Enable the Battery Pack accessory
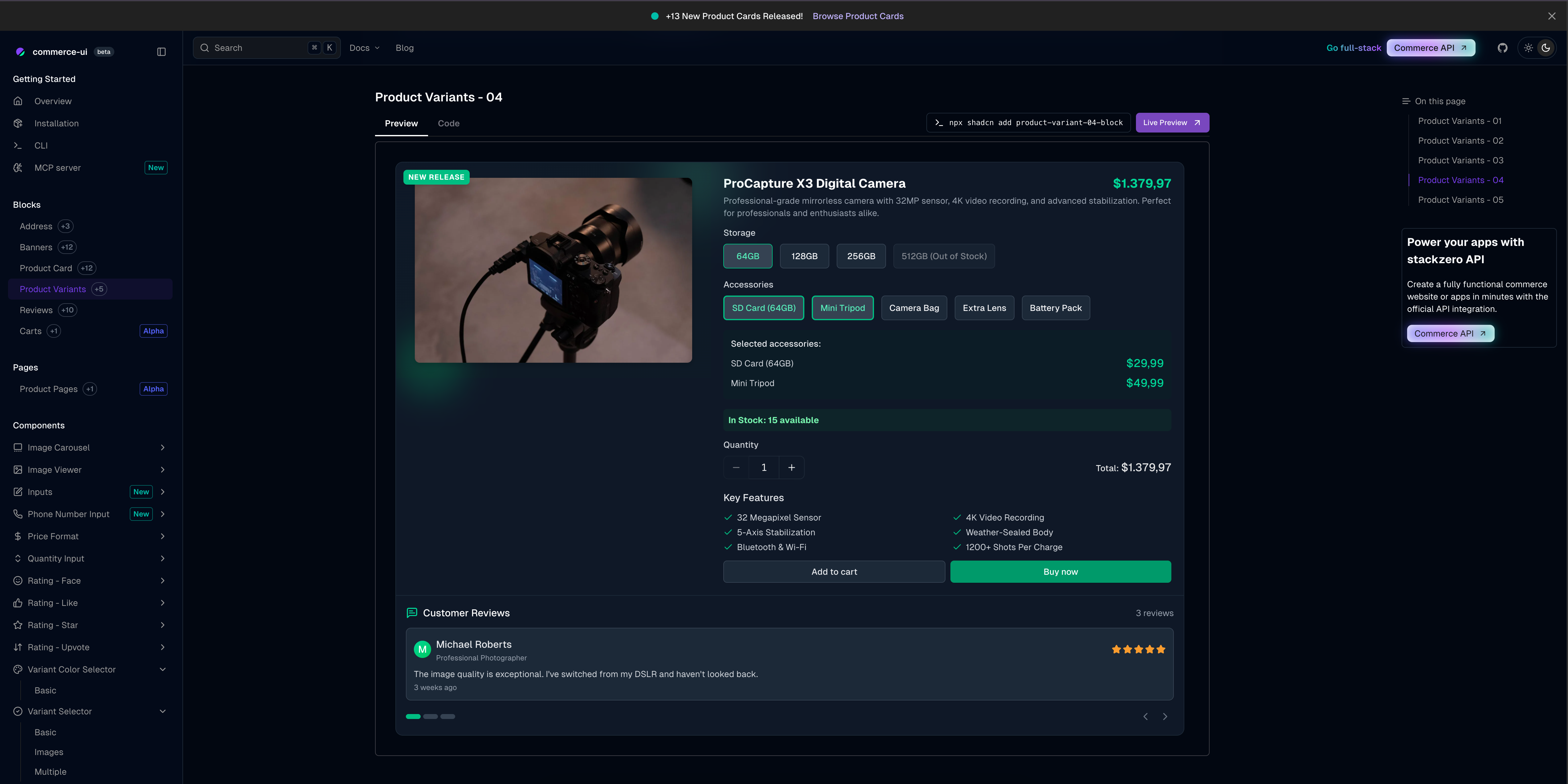The image size is (1568, 784). (1056, 308)
